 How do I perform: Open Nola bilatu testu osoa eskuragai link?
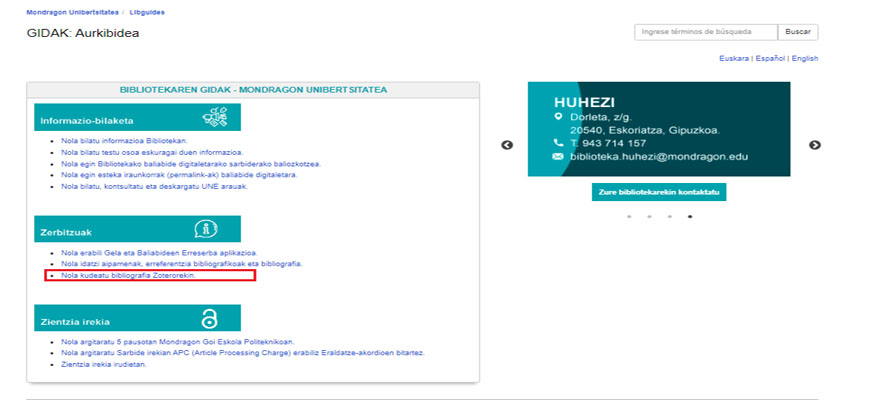tap(152, 152)
